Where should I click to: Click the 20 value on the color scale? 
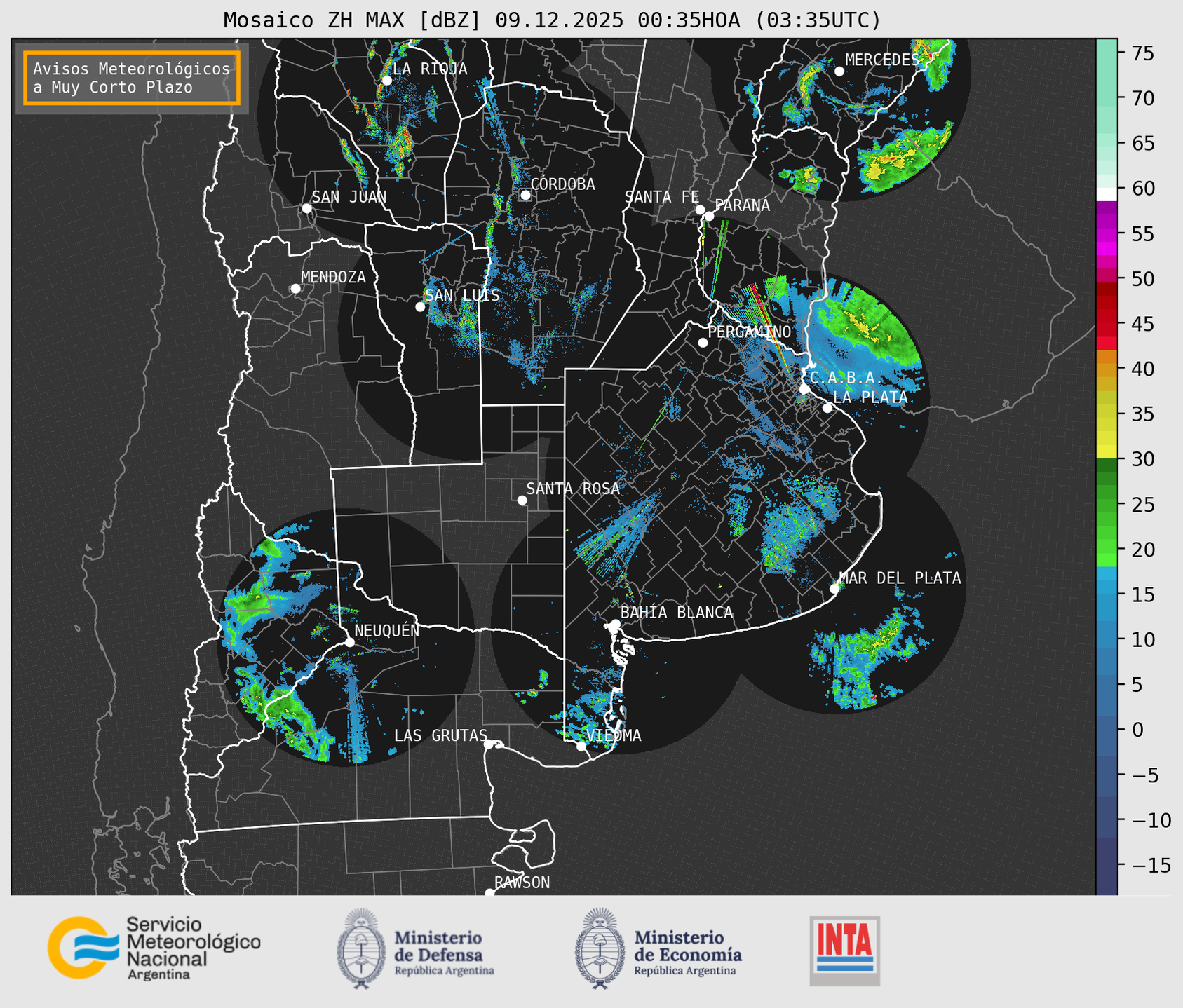(x=1142, y=550)
